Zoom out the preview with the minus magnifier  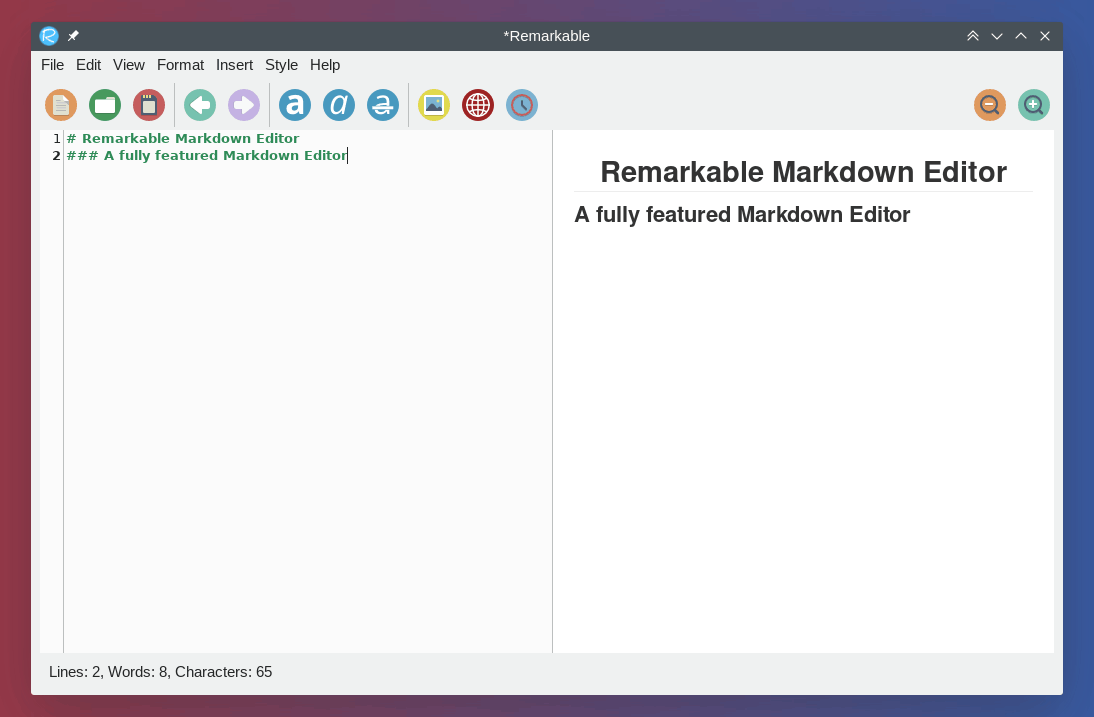[990, 105]
